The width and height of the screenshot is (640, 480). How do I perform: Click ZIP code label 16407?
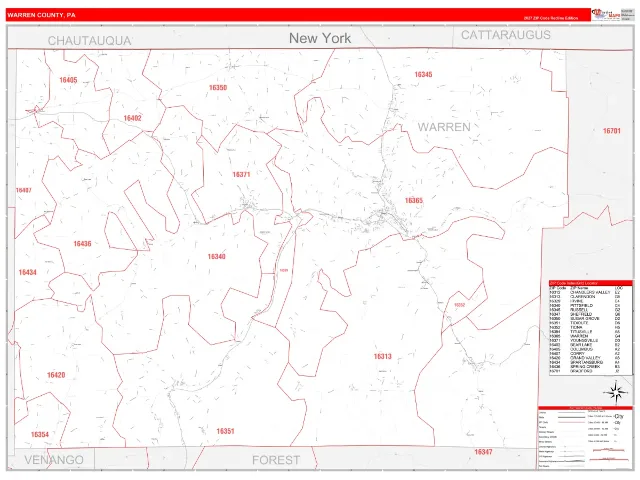click(x=24, y=190)
